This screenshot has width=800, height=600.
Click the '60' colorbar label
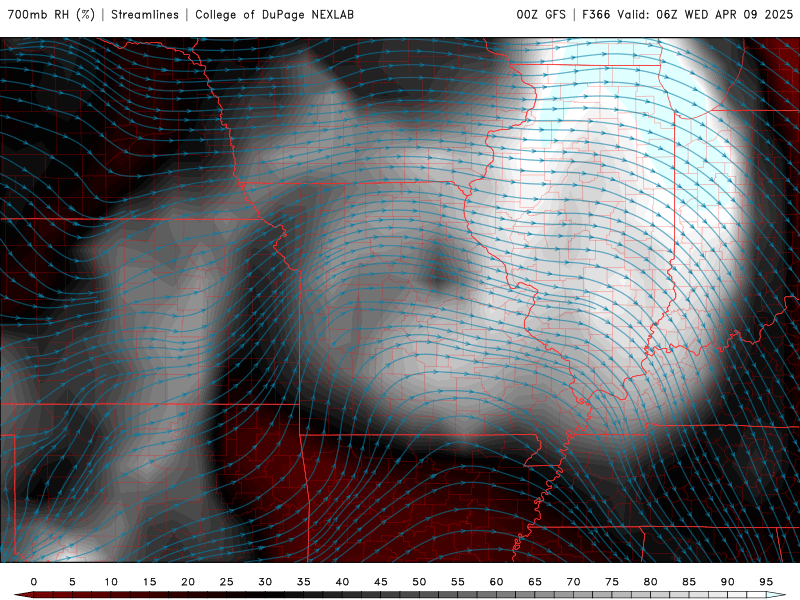click(x=496, y=582)
